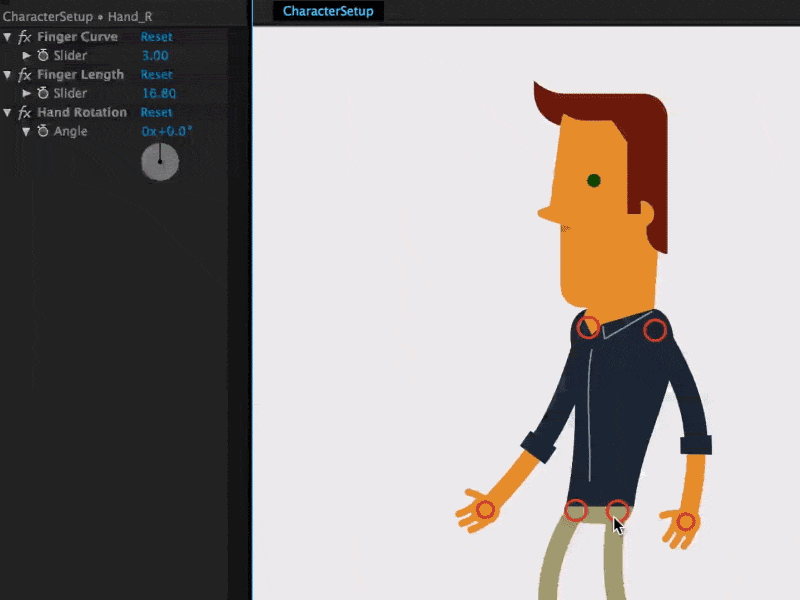Screen dimensions: 800x600
Task: Switch to the CharacterSetup composition tab
Action: point(328,11)
